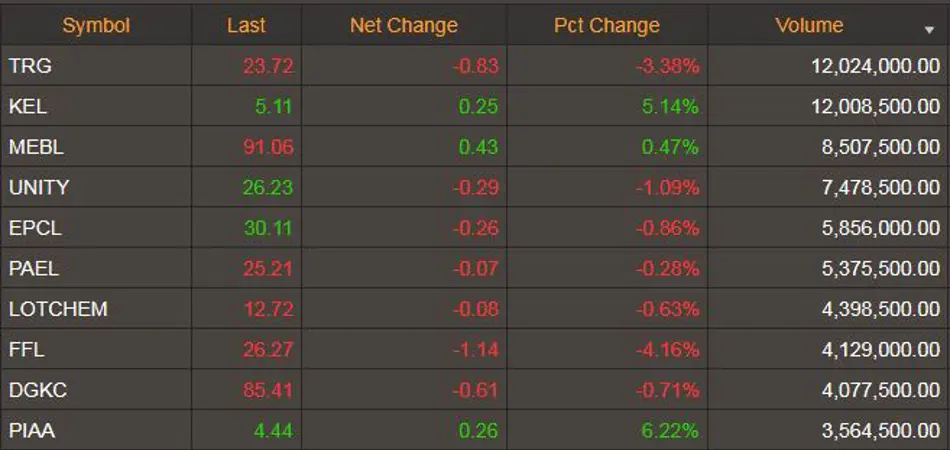This screenshot has width=950, height=450.
Task: Open the KEL stock row
Action: point(475,106)
